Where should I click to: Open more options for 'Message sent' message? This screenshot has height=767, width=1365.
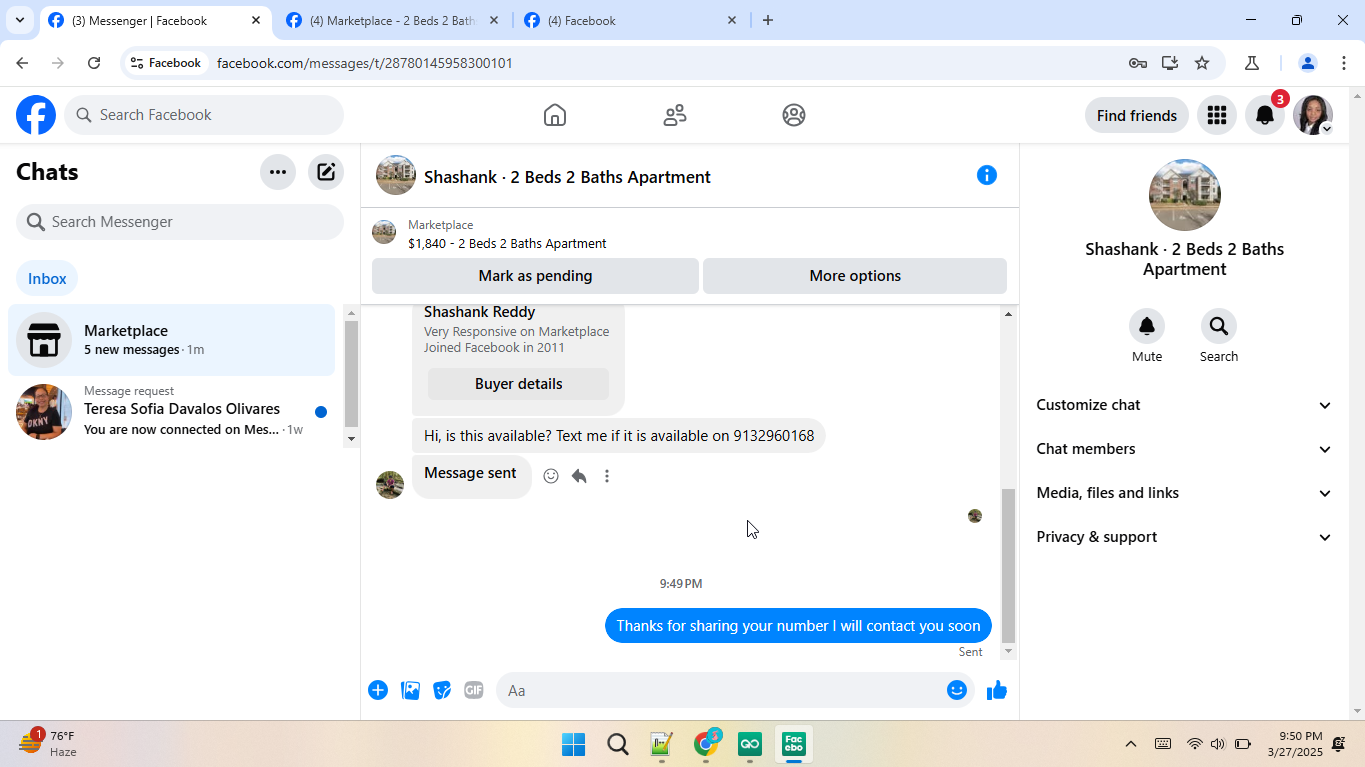607,476
